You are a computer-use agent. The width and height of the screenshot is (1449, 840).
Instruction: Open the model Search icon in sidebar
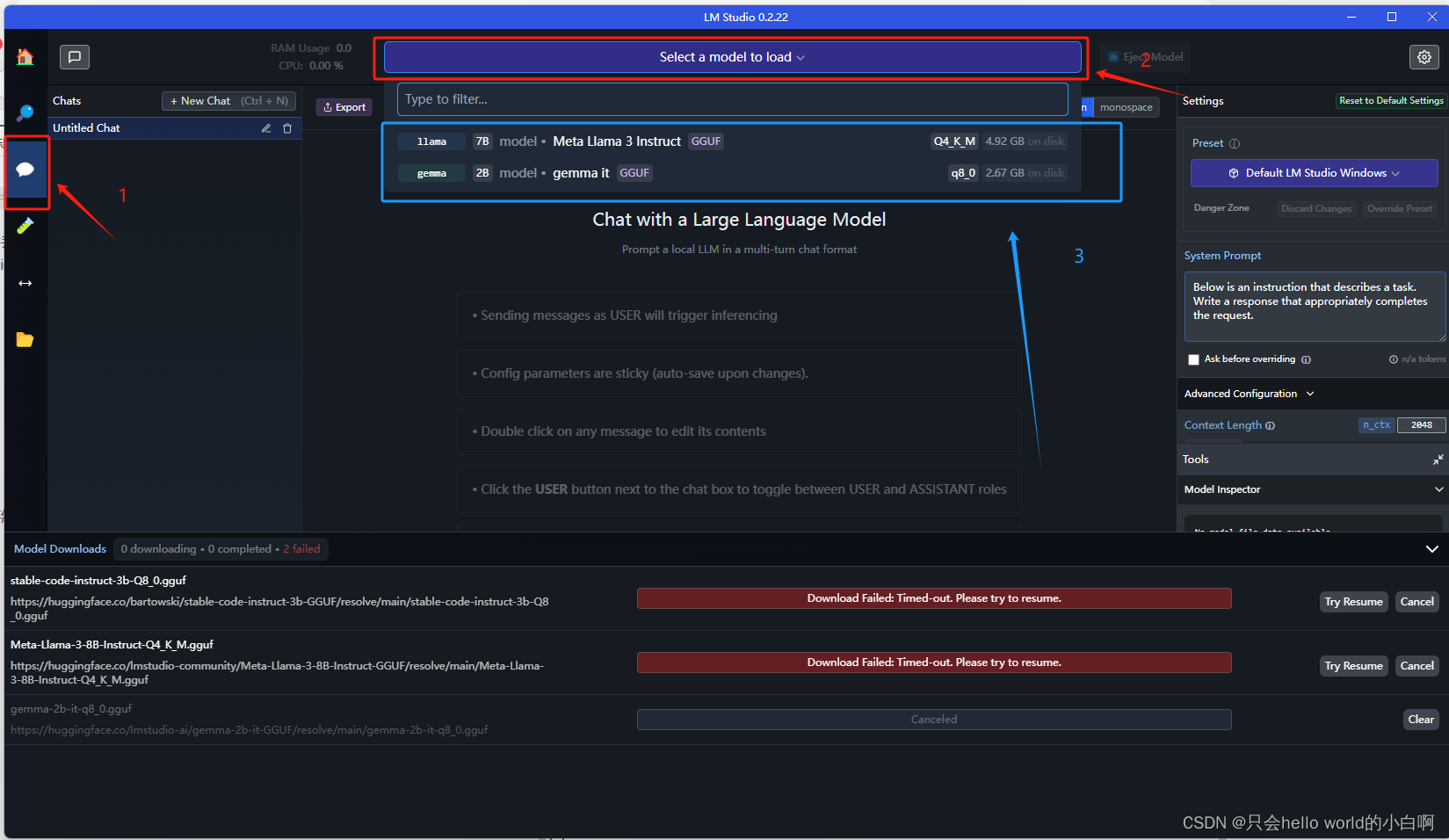[25, 112]
